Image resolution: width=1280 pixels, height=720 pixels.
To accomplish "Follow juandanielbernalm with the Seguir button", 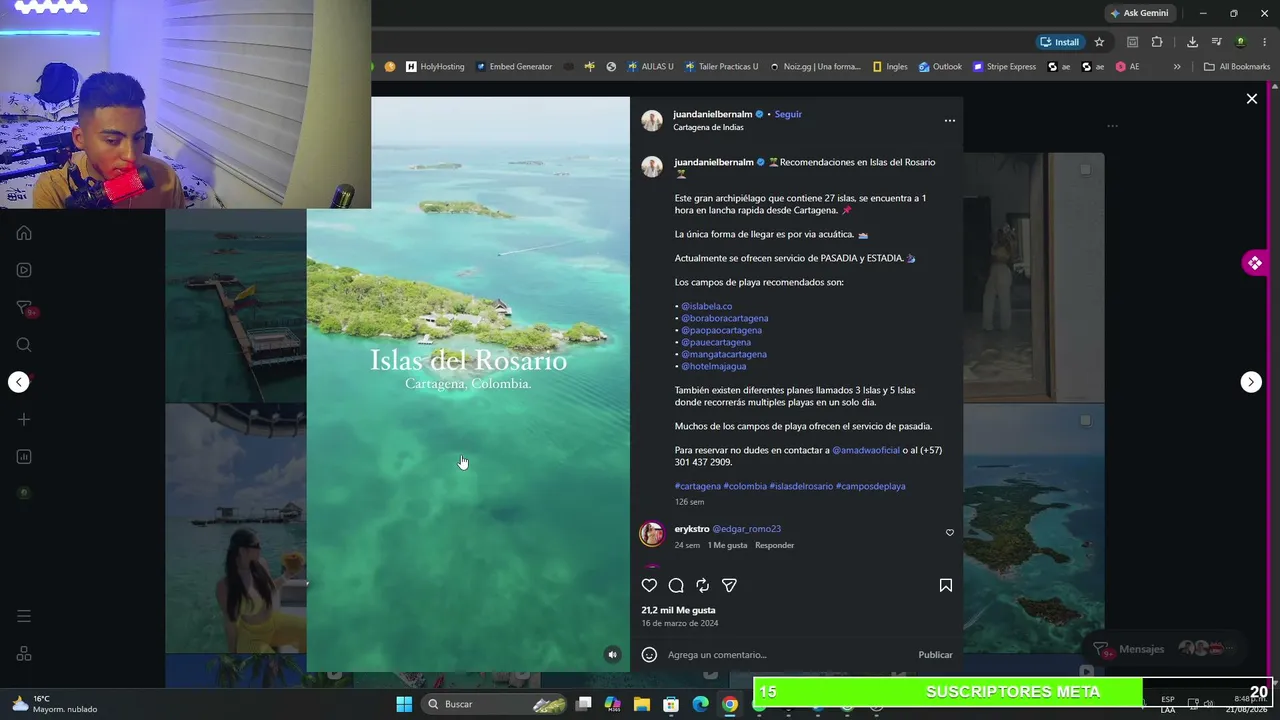I will tap(788, 114).
